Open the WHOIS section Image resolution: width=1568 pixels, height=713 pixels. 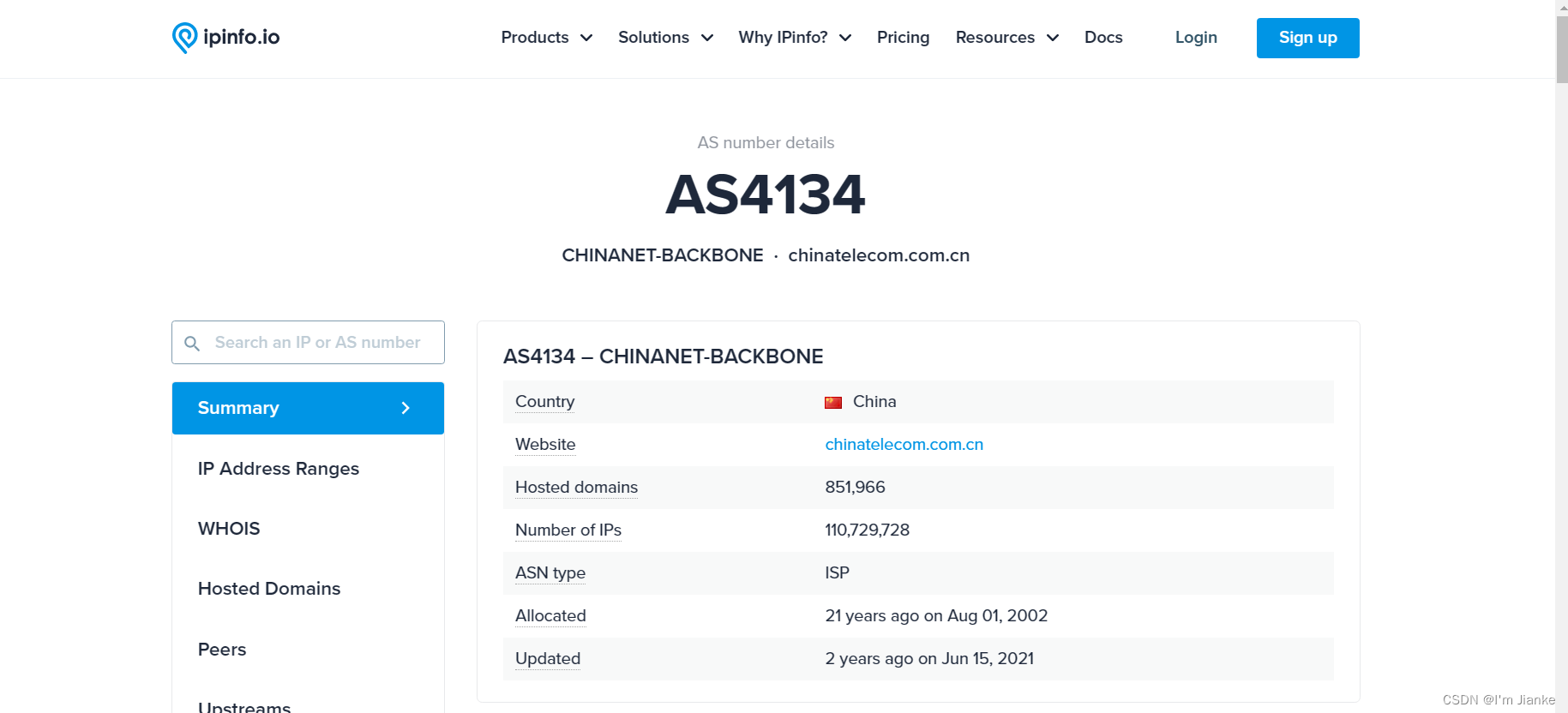pos(229,529)
